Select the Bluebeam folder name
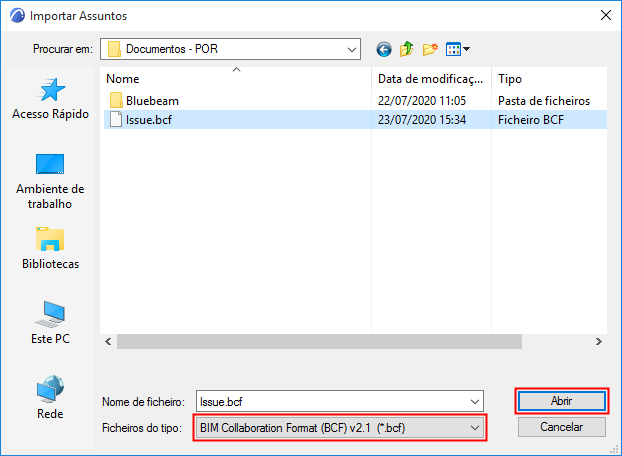 [152, 101]
